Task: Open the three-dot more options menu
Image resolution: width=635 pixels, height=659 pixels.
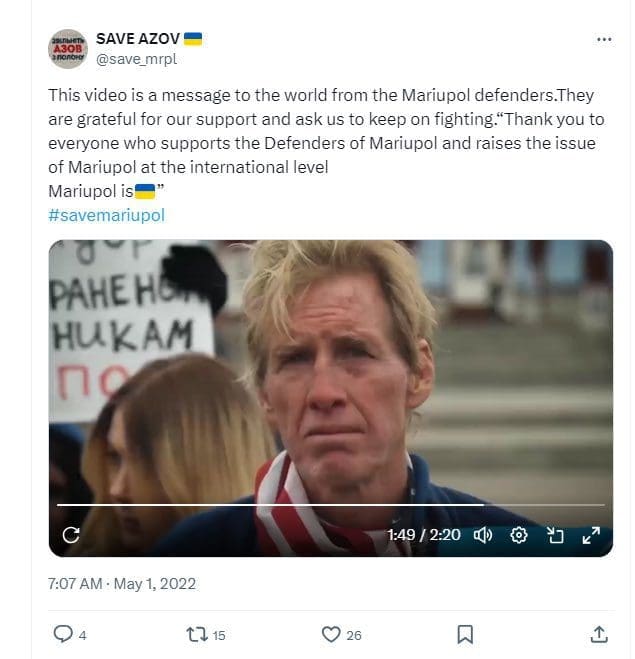Action: [x=604, y=39]
